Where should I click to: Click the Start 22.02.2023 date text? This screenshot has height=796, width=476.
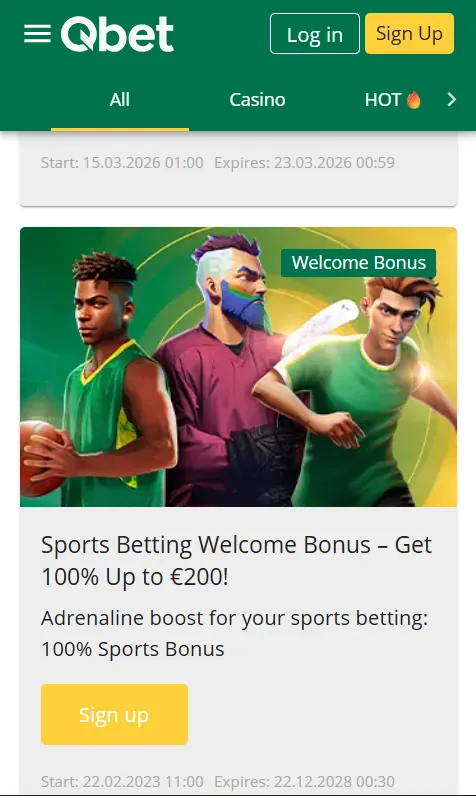coord(122,781)
